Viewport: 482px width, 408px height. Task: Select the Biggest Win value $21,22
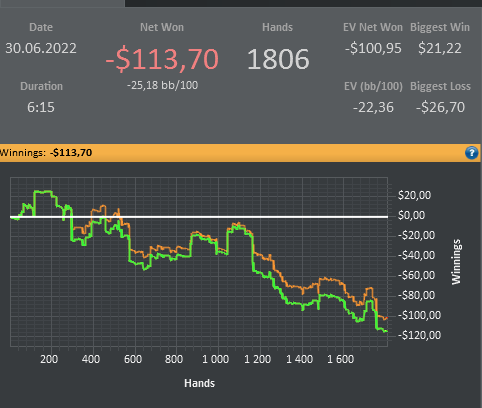point(440,48)
